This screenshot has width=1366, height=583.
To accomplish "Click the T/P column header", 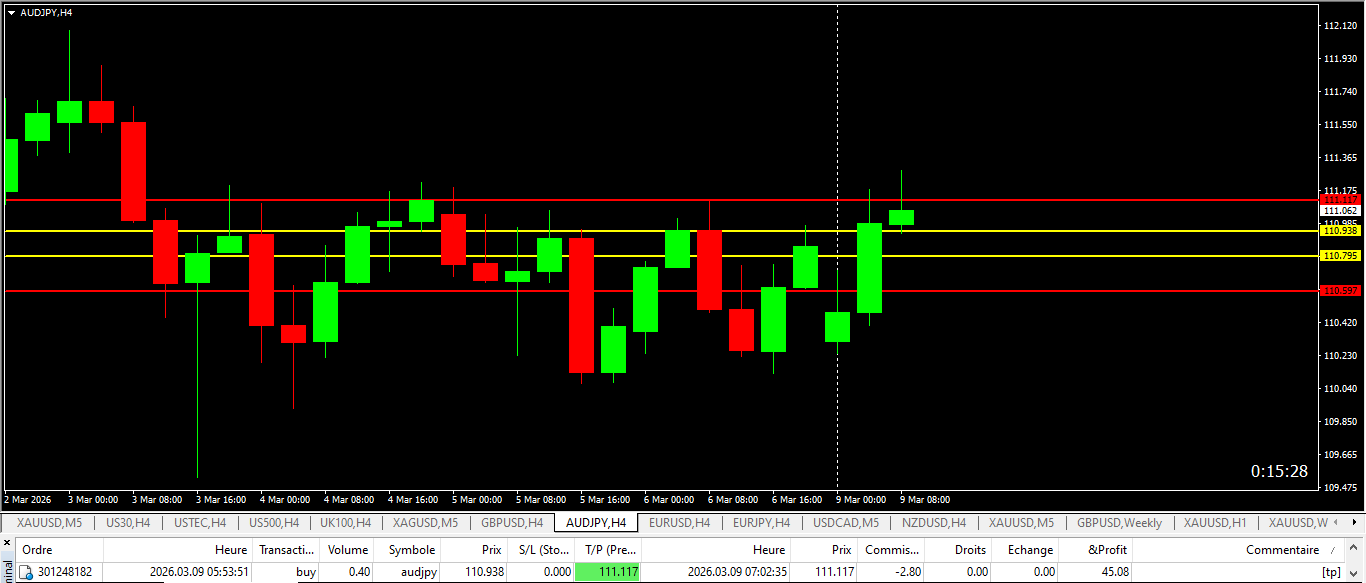I will tap(608, 549).
